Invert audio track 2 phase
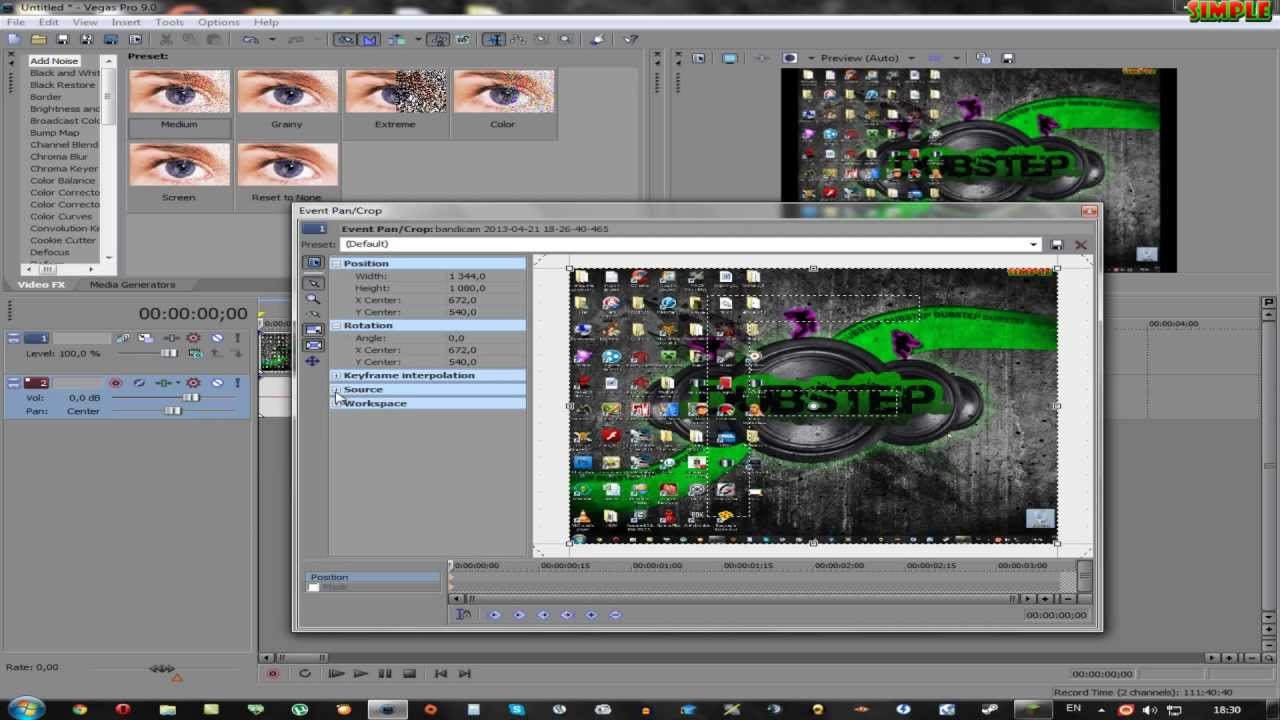Screen dimensions: 1280x720 pyautogui.click(x=139, y=383)
